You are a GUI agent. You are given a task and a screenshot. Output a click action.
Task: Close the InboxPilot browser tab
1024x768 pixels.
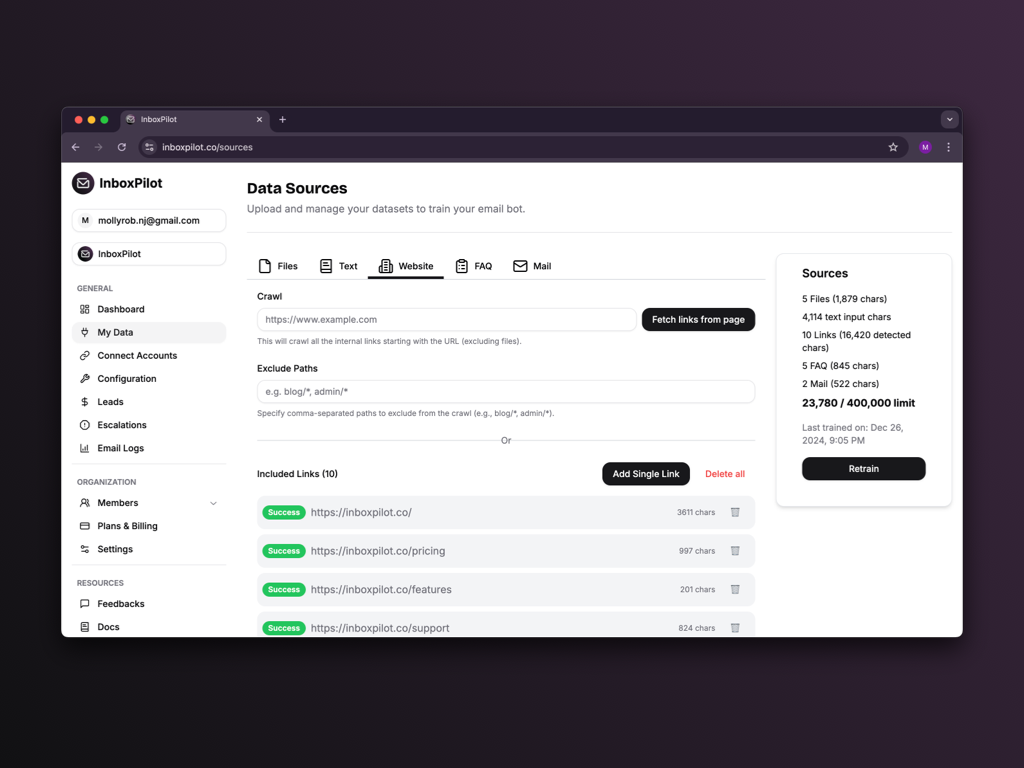tap(259, 120)
